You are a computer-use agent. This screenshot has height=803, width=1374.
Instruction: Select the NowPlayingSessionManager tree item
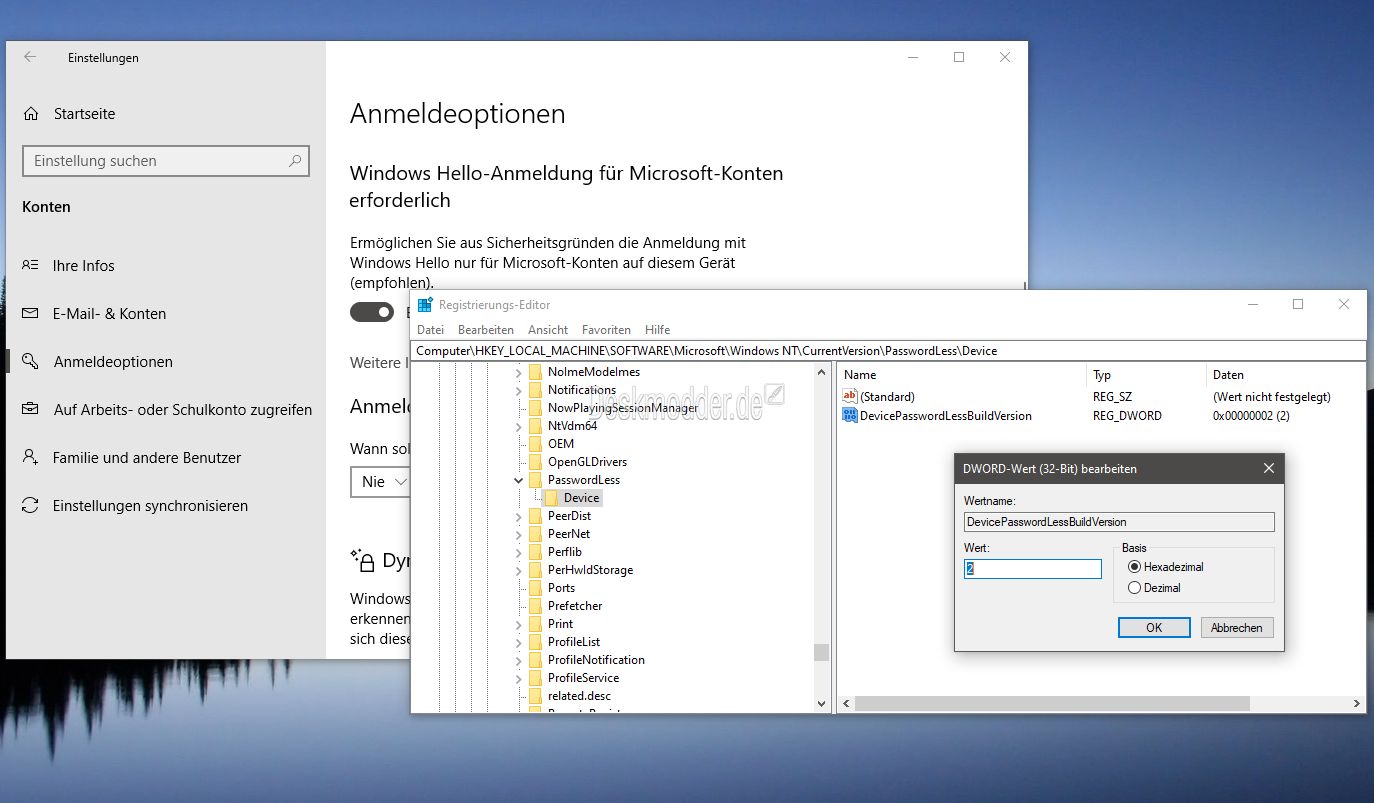[x=623, y=408]
